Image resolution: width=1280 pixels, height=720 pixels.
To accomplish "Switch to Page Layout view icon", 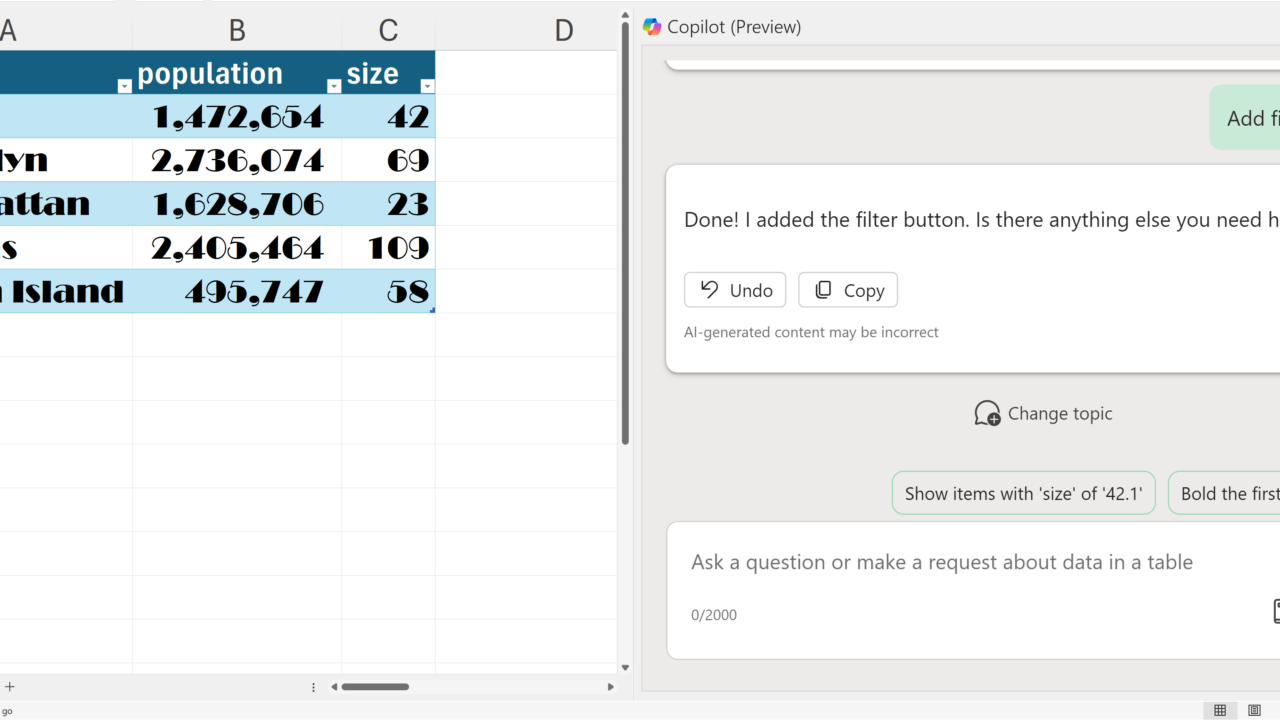I will 1254,710.
